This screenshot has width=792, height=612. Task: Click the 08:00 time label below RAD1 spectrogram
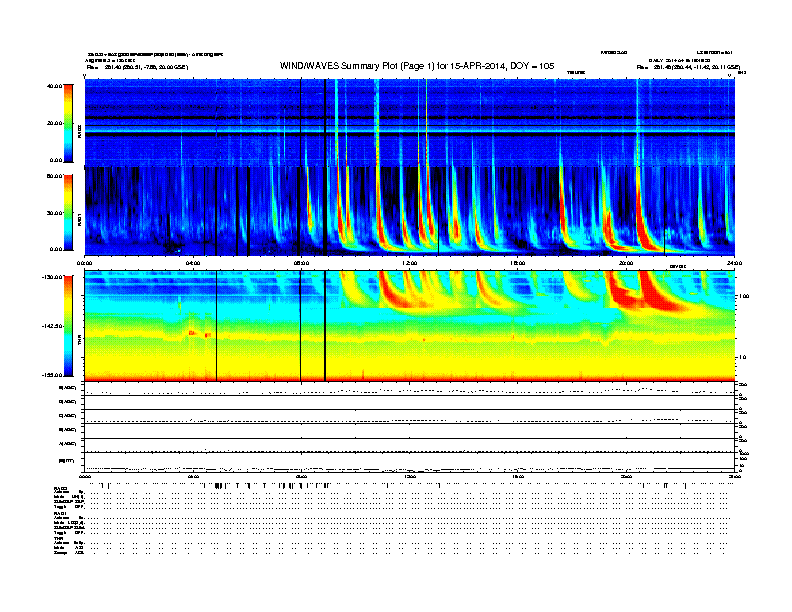pyautogui.click(x=301, y=263)
